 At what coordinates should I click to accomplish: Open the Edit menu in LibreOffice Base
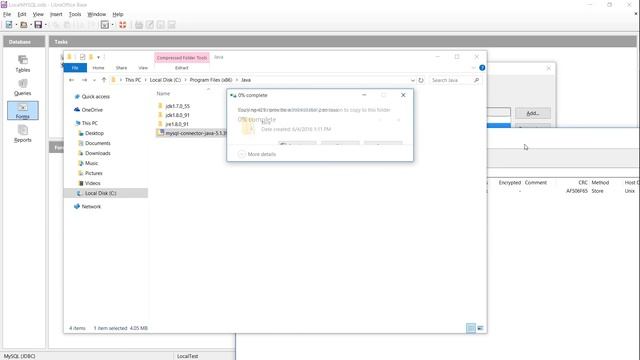pos(22,14)
